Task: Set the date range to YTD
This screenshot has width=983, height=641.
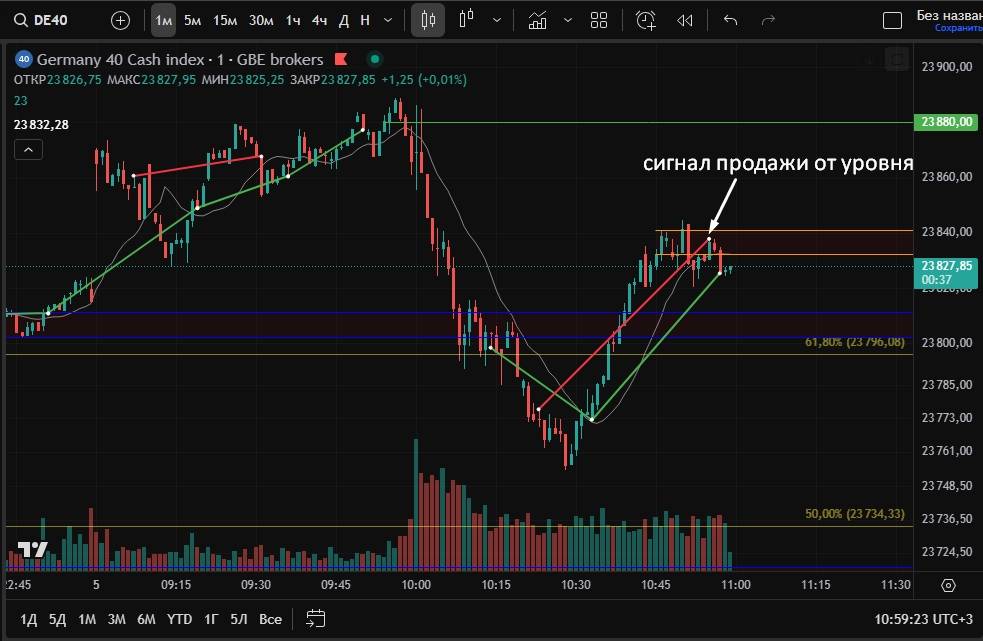Action: (179, 619)
